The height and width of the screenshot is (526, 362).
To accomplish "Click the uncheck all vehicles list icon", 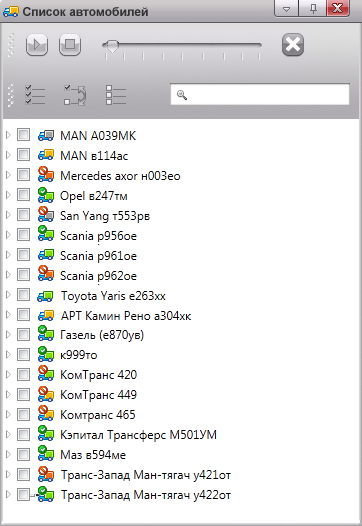I will point(116,95).
